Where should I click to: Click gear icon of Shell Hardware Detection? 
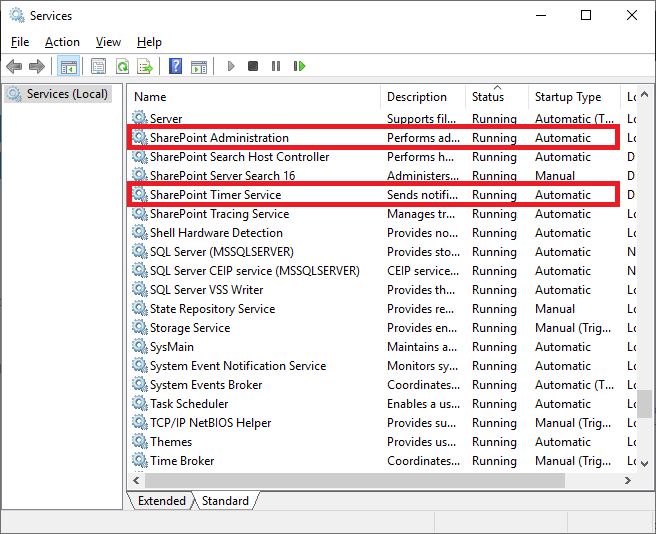[x=140, y=232]
